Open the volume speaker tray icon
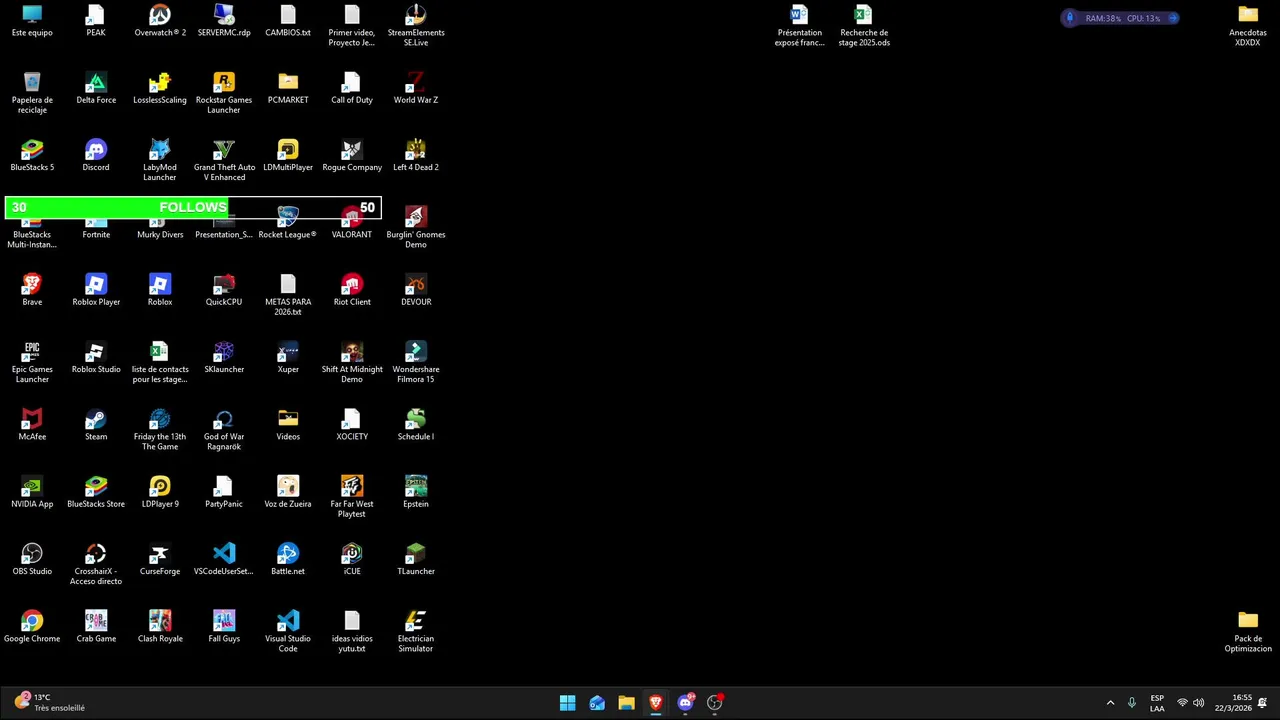Image resolution: width=1280 pixels, height=720 pixels. point(1199,703)
